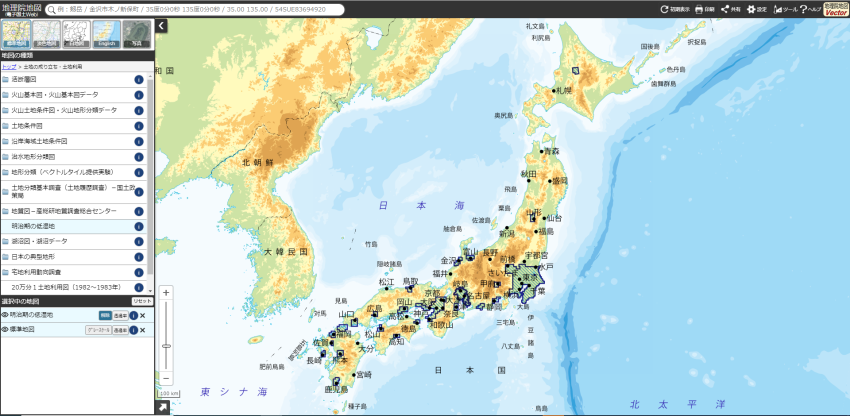Remove 明治期の低湿地 from selected maps
Image resolution: width=850 pixels, height=416 pixels.
pyautogui.click(x=143, y=316)
